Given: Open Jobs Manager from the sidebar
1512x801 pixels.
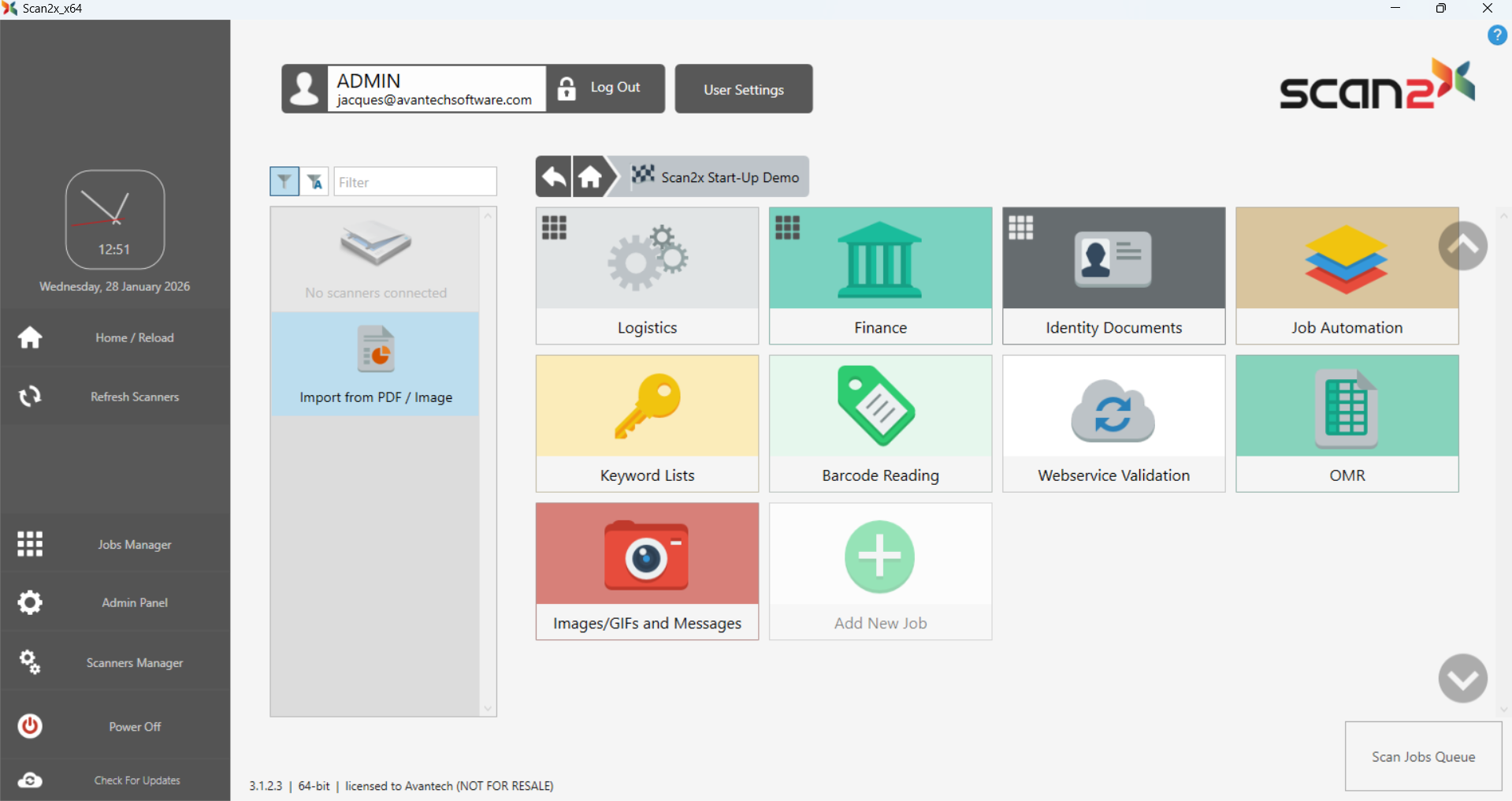Looking at the screenshot, I should click(x=115, y=544).
